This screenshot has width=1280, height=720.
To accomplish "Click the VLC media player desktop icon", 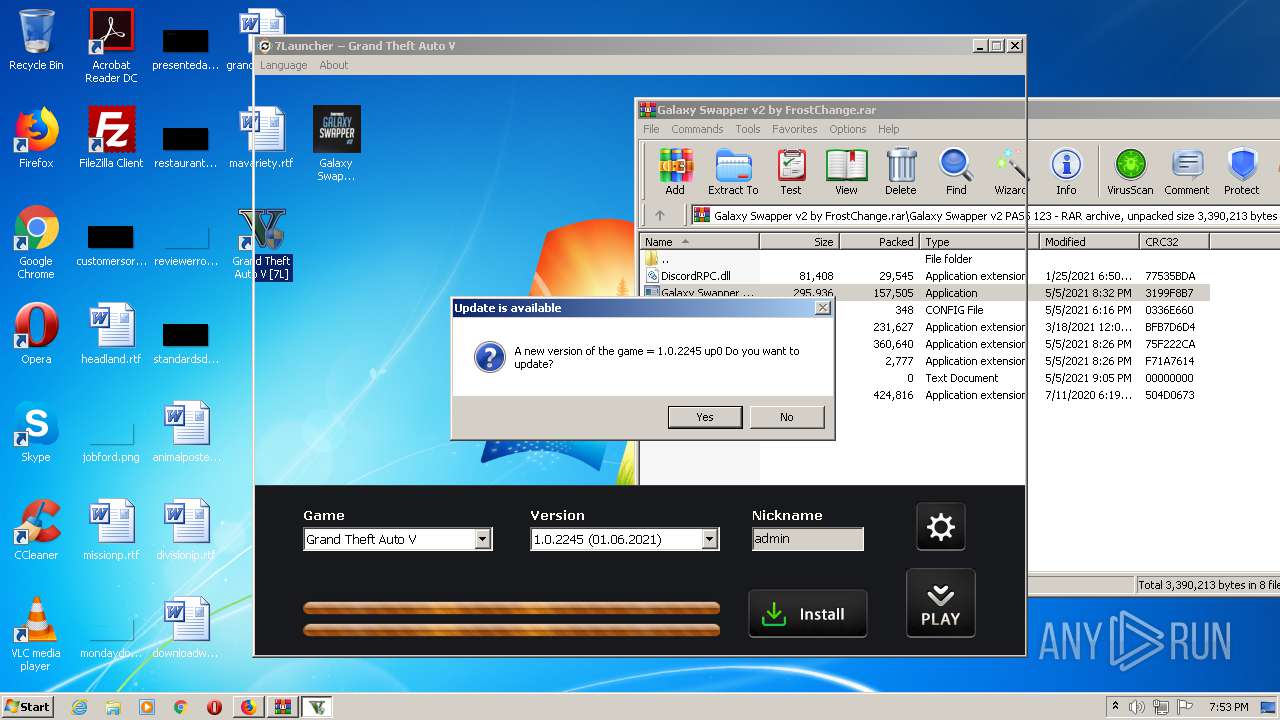I will tap(36, 634).
